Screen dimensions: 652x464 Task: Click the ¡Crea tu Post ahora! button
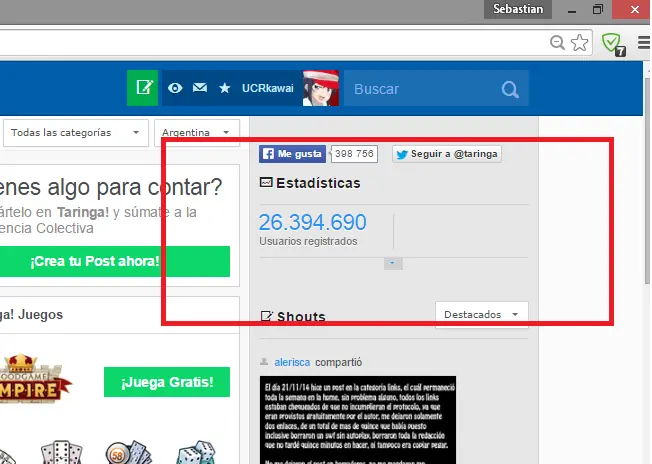click(115, 262)
